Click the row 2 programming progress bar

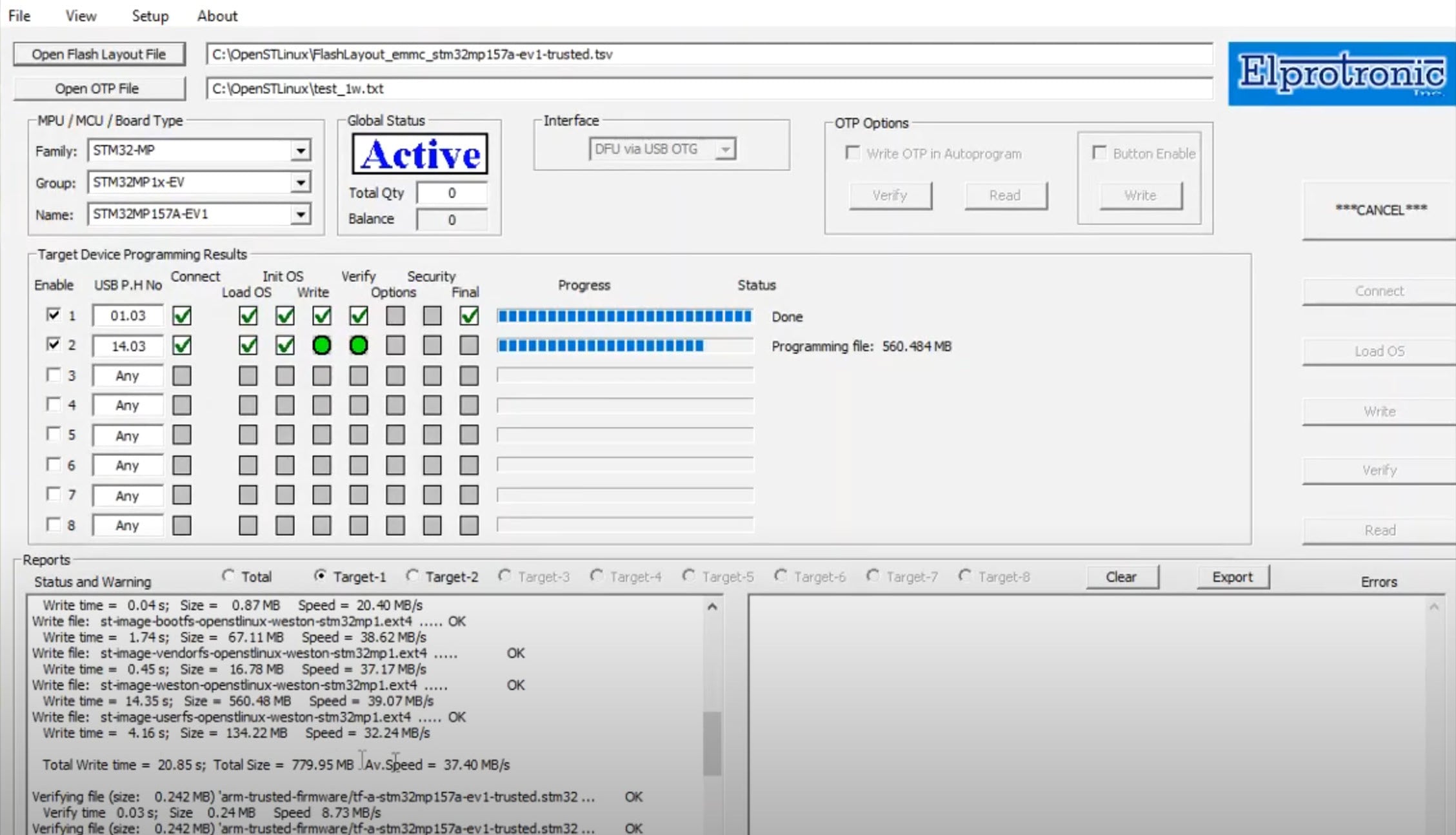pyautogui.click(x=624, y=346)
